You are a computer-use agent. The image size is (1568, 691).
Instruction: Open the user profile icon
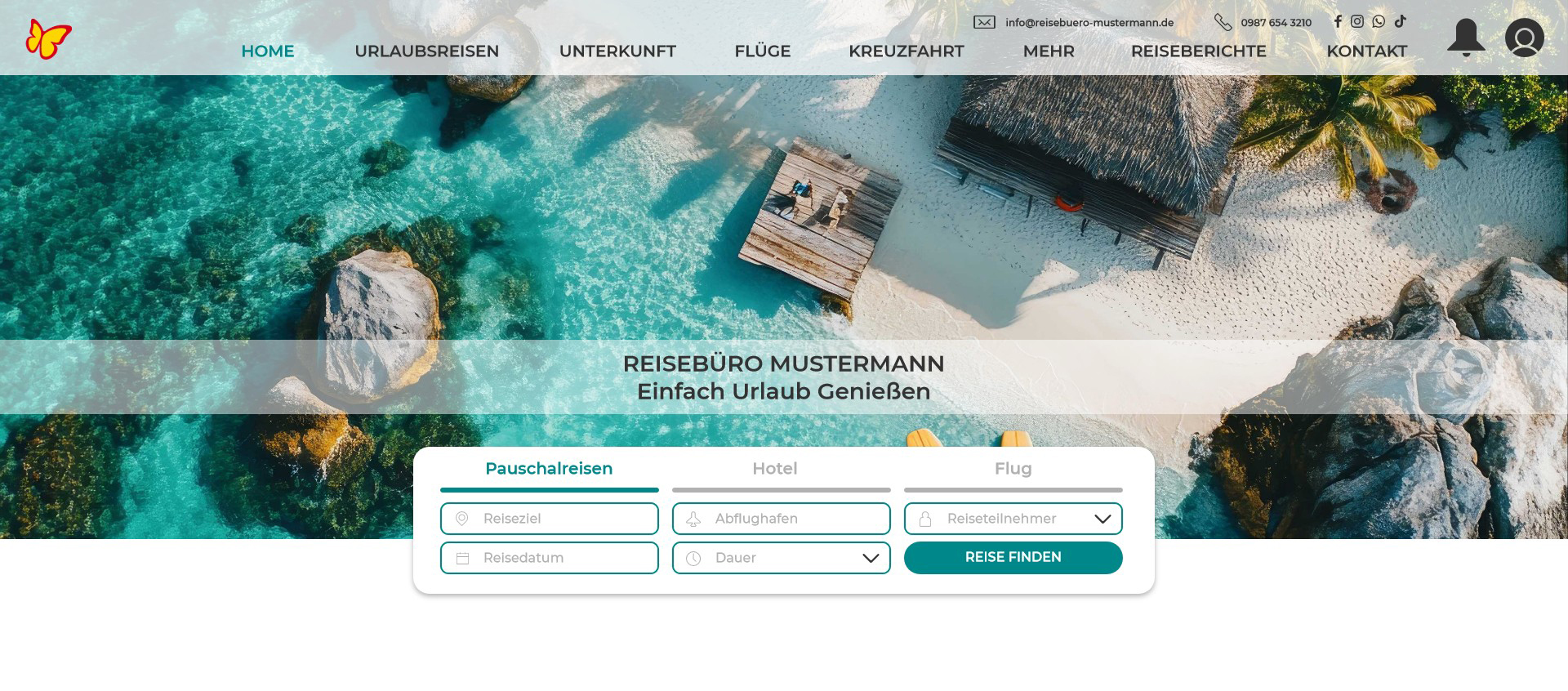click(1524, 38)
